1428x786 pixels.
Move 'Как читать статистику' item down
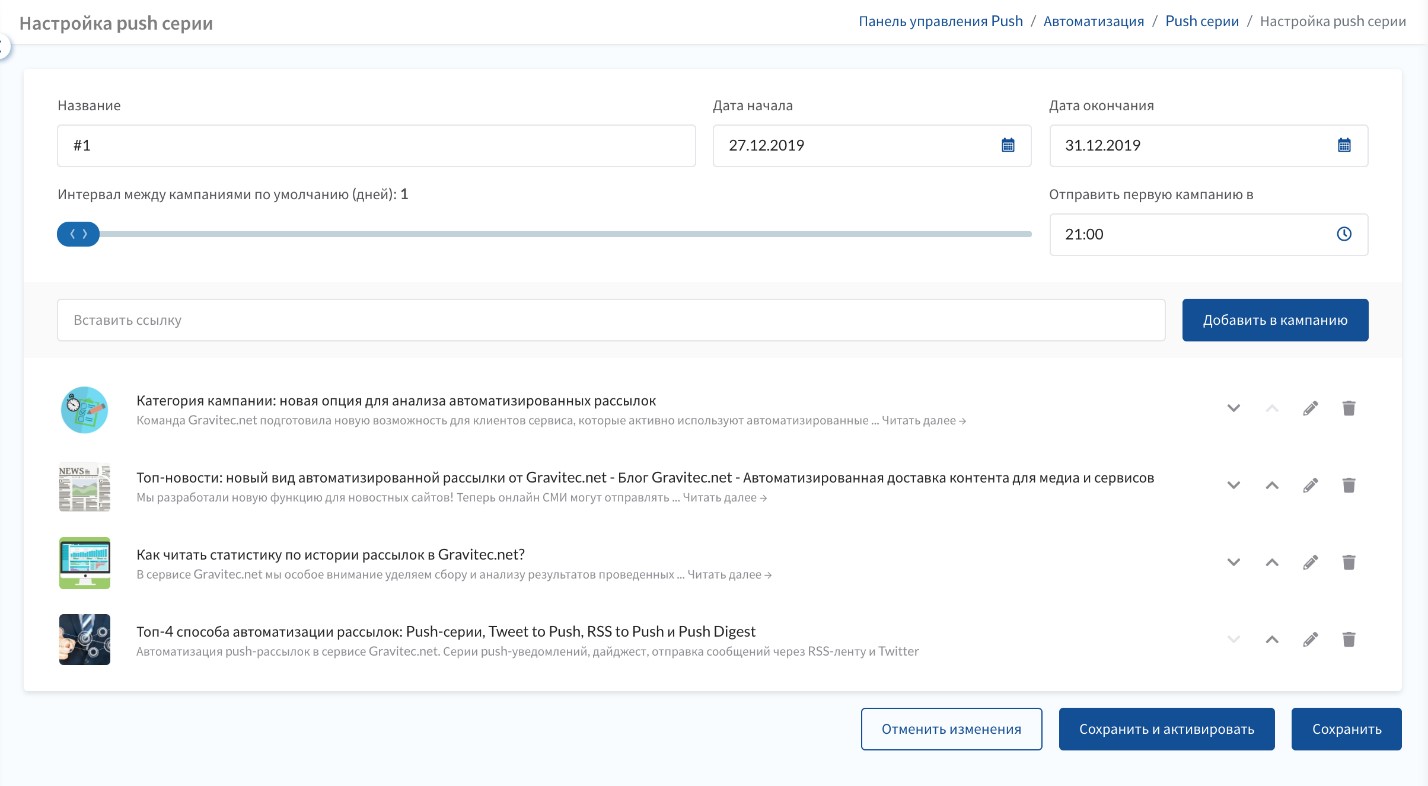point(1234,562)
